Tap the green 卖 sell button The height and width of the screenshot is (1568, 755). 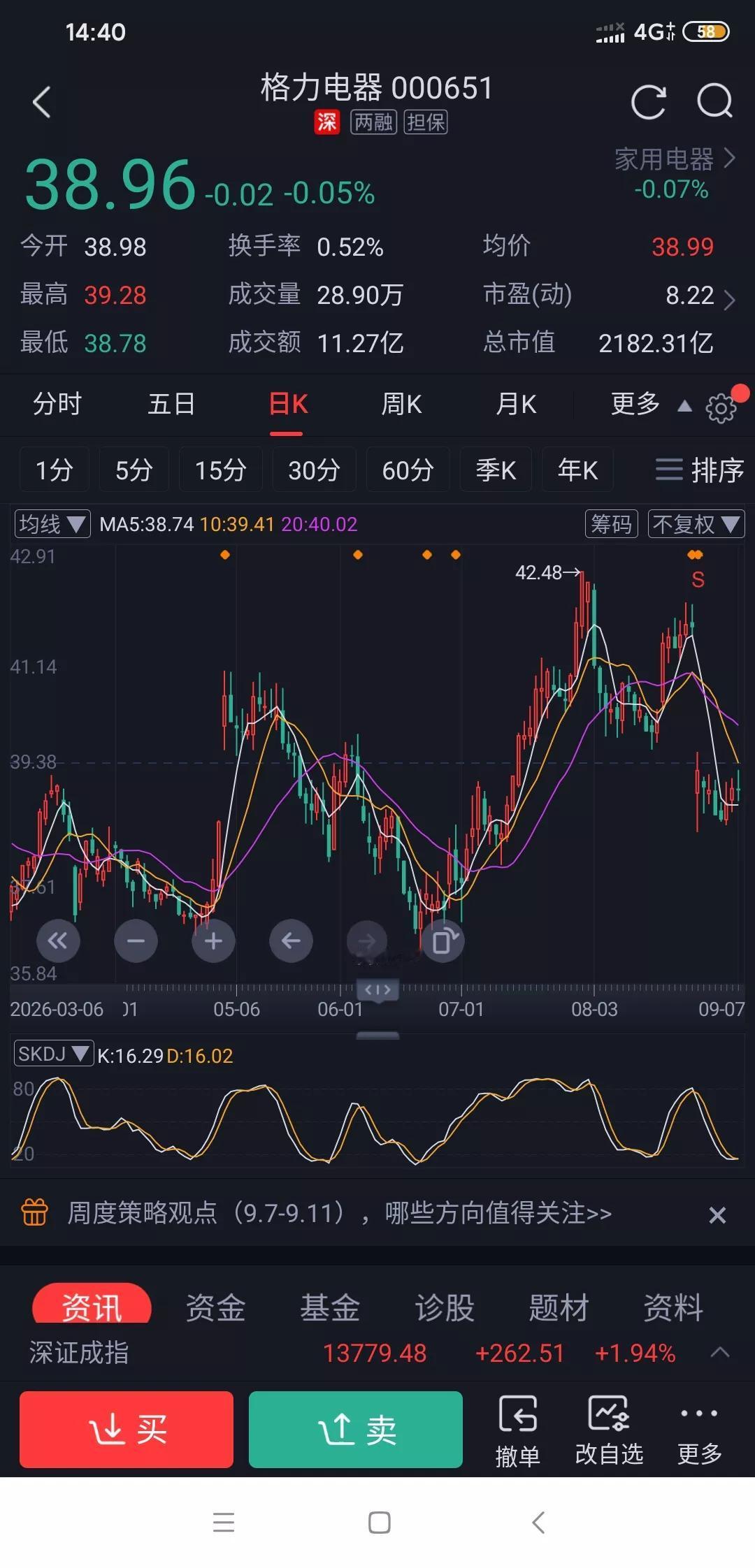(x=356, y=1429)
